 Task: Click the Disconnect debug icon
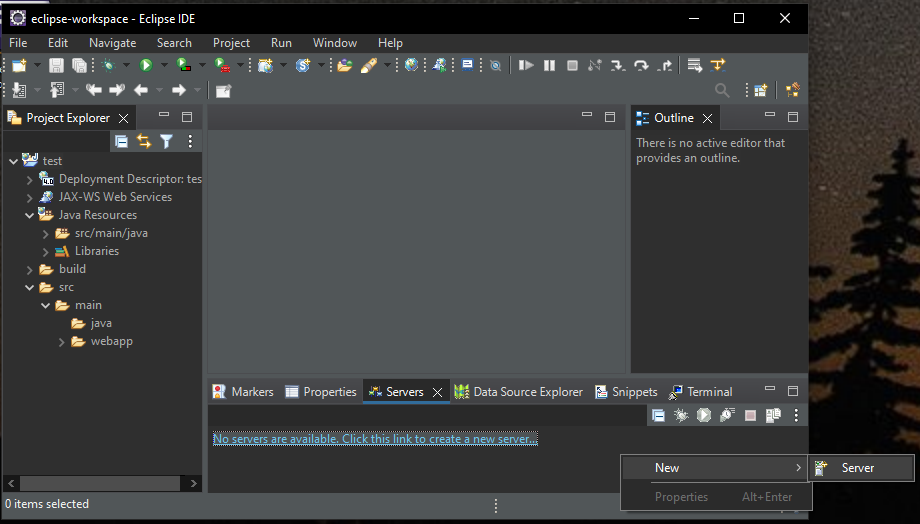tap(595, 65)
